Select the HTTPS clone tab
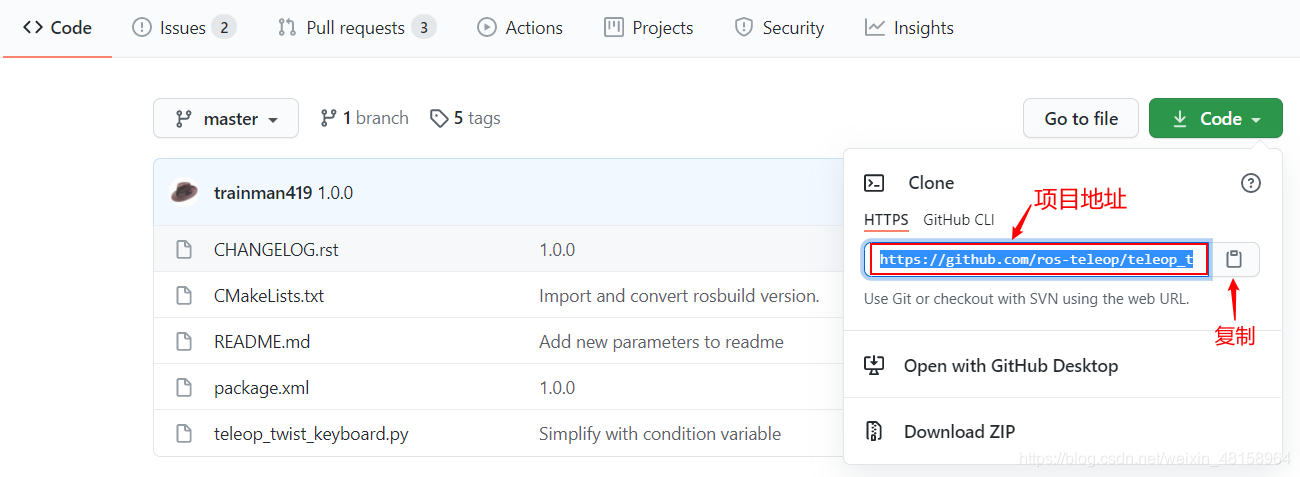The height and width of the screenshot is (477, 1300). pyautogui.click(x=886, y=220)
